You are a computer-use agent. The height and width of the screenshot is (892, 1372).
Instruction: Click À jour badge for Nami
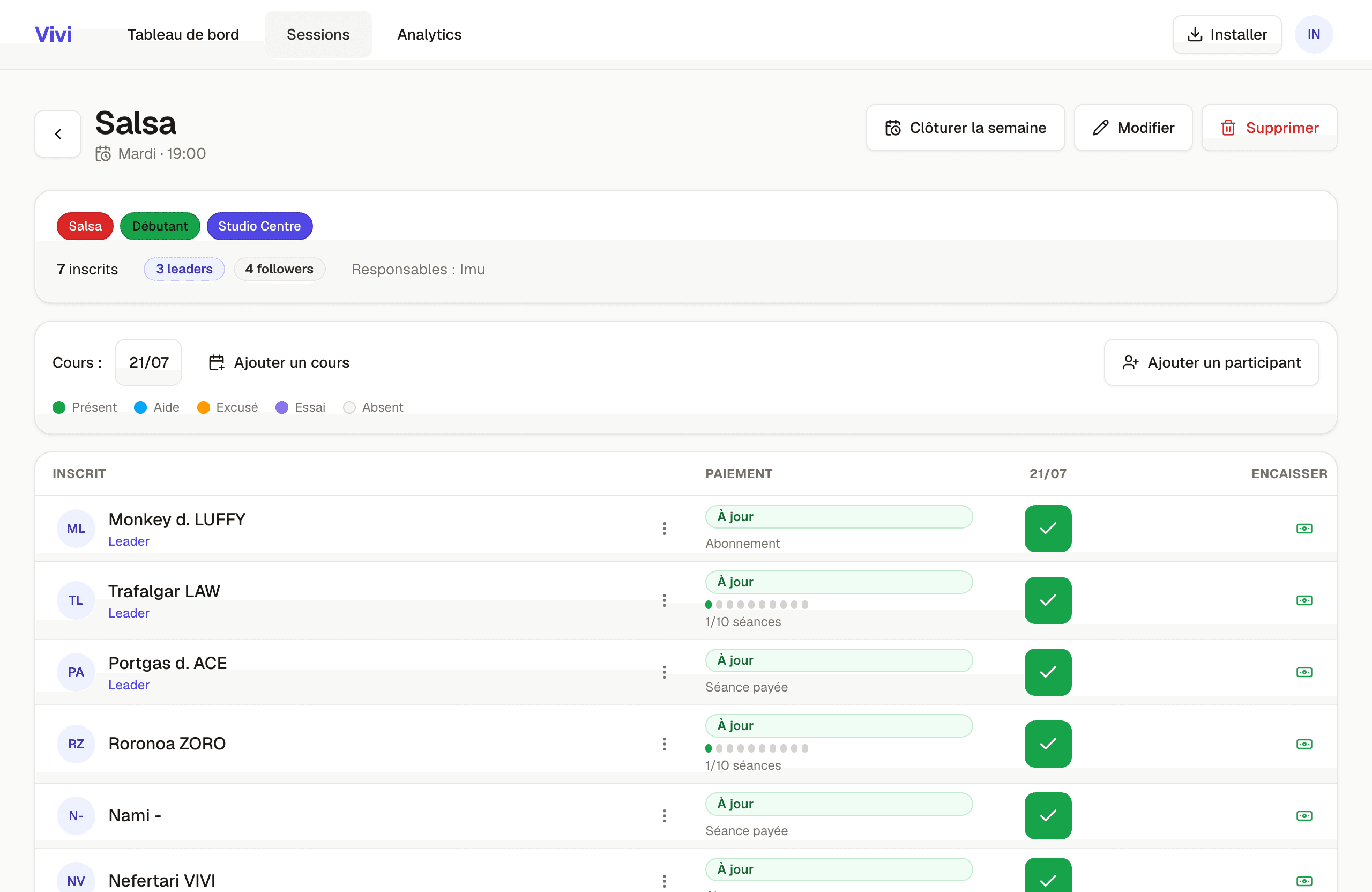(x=839, y=805)
